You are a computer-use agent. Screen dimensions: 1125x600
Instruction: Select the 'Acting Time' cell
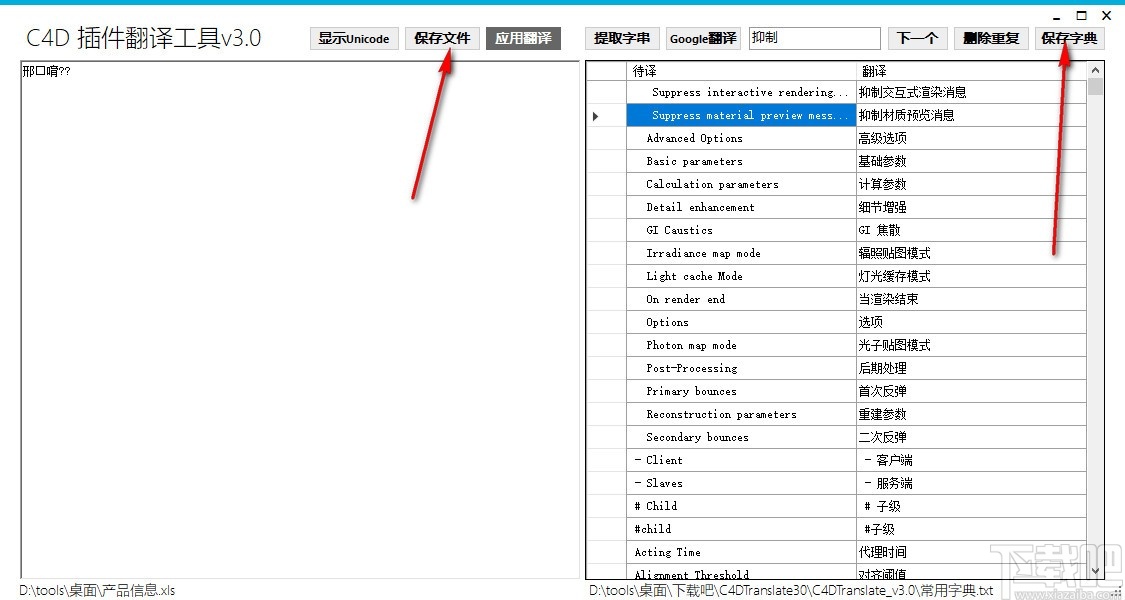(x=741, y=552)
